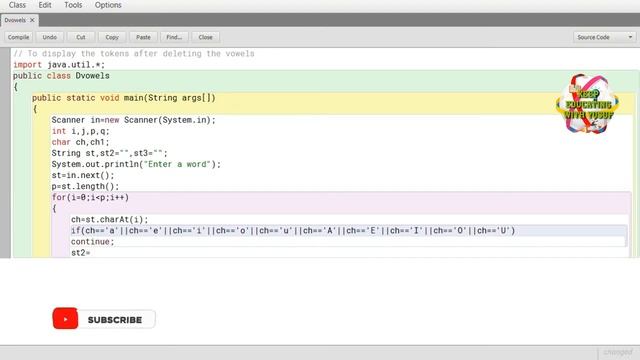The width and height of the screenshot is (640, 360).
Task: Click the 'char ch,ch1;' line
Action: pos(80,142)
